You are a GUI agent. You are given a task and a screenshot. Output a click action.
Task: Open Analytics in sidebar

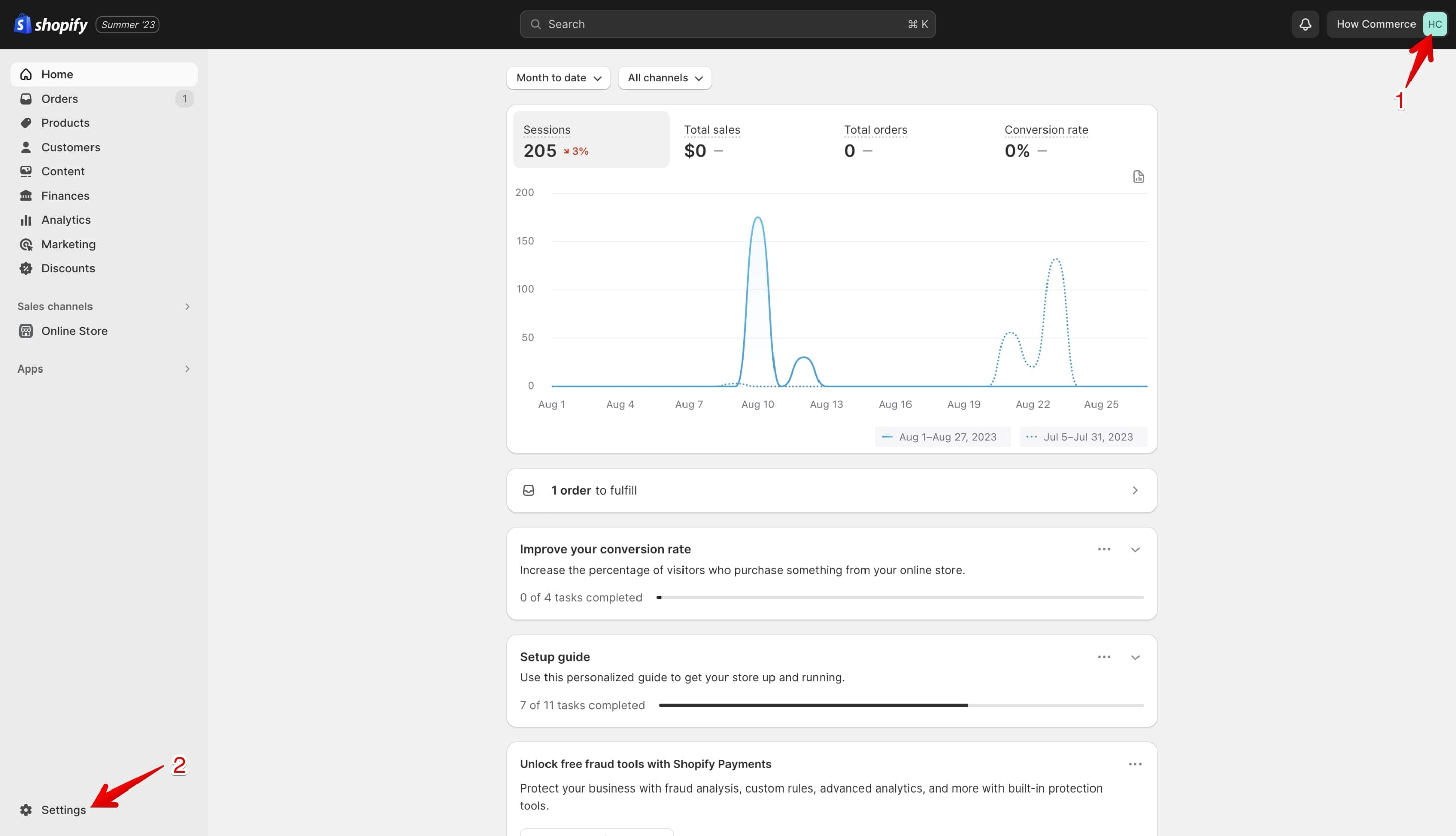point(104,220)
